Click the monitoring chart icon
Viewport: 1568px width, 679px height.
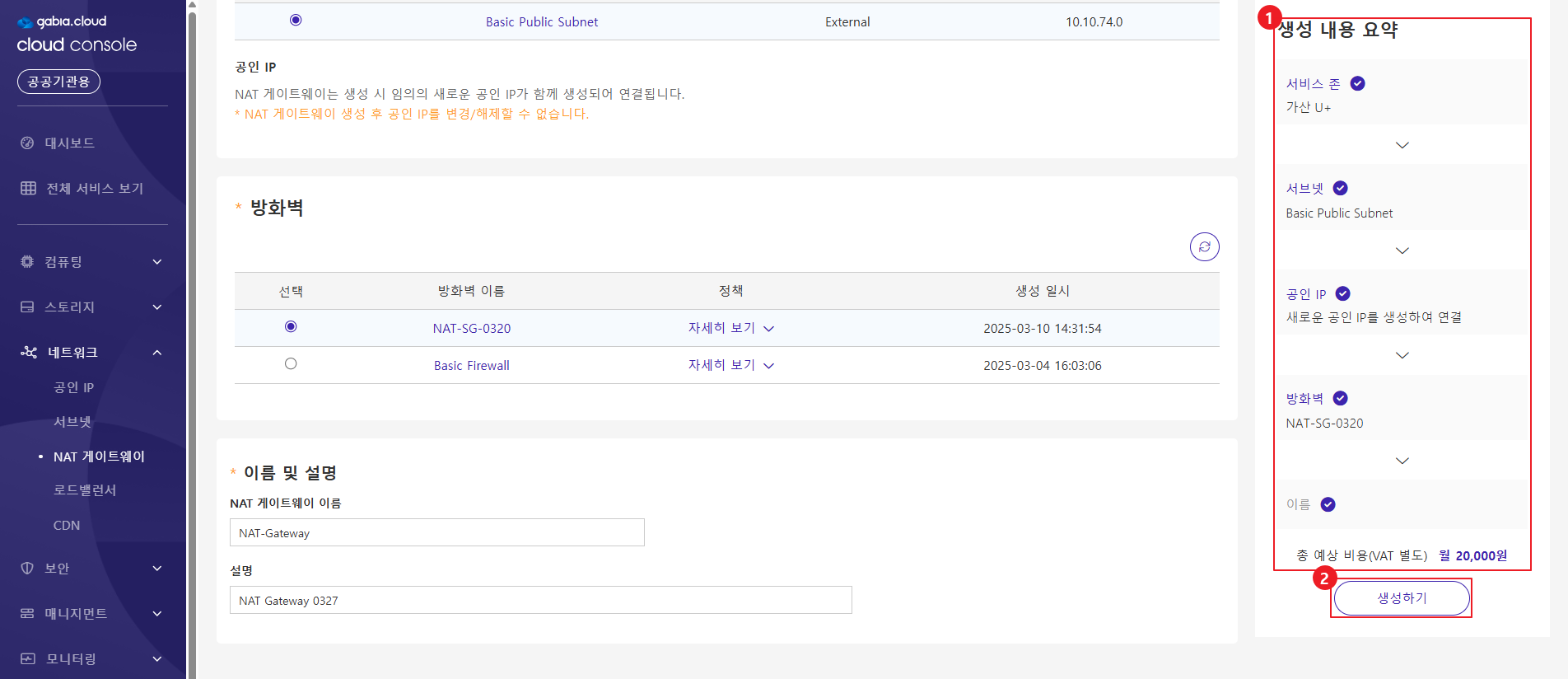tap(27, 659)
